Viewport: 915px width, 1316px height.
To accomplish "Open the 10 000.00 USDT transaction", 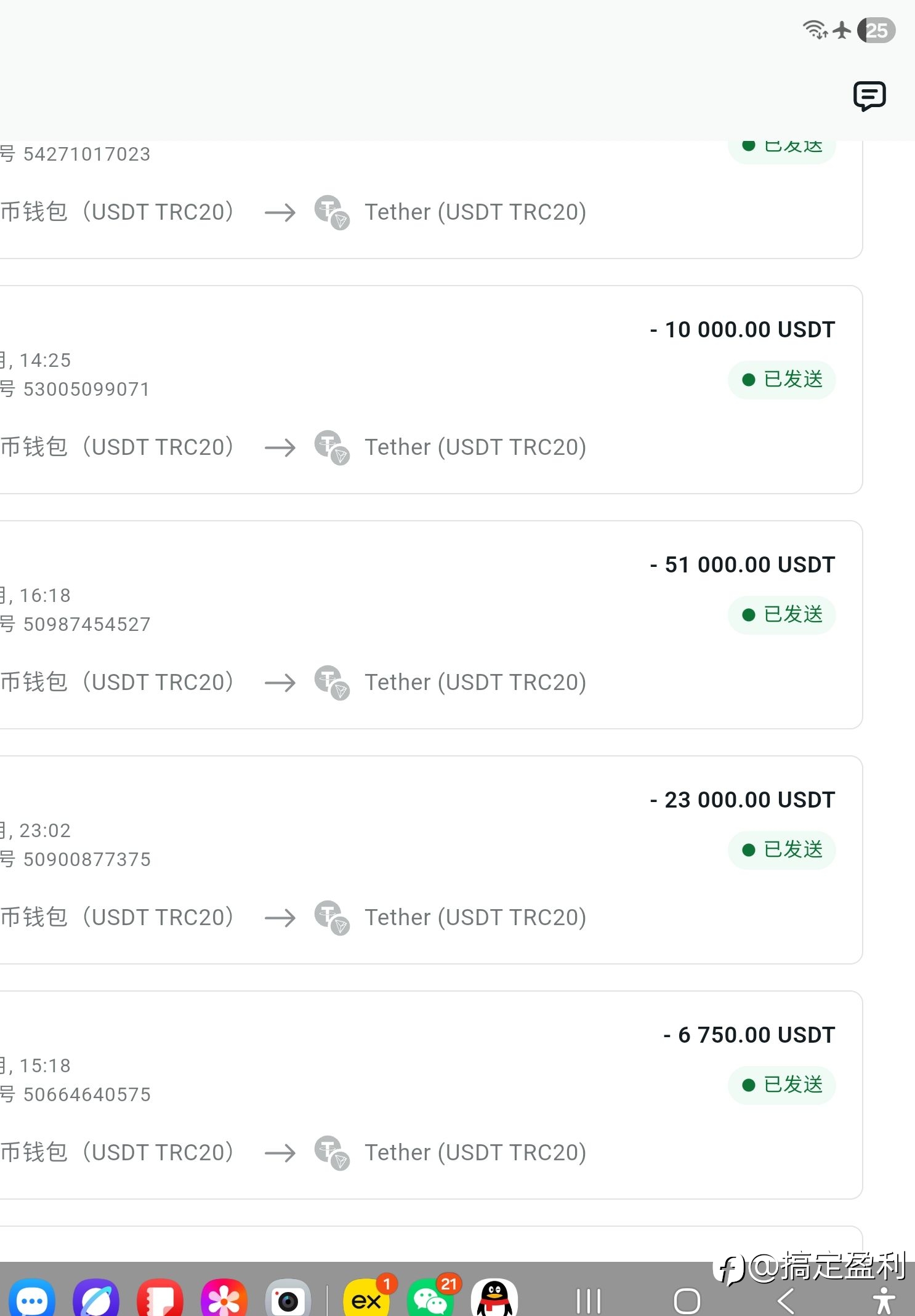I will coord(431,390).
